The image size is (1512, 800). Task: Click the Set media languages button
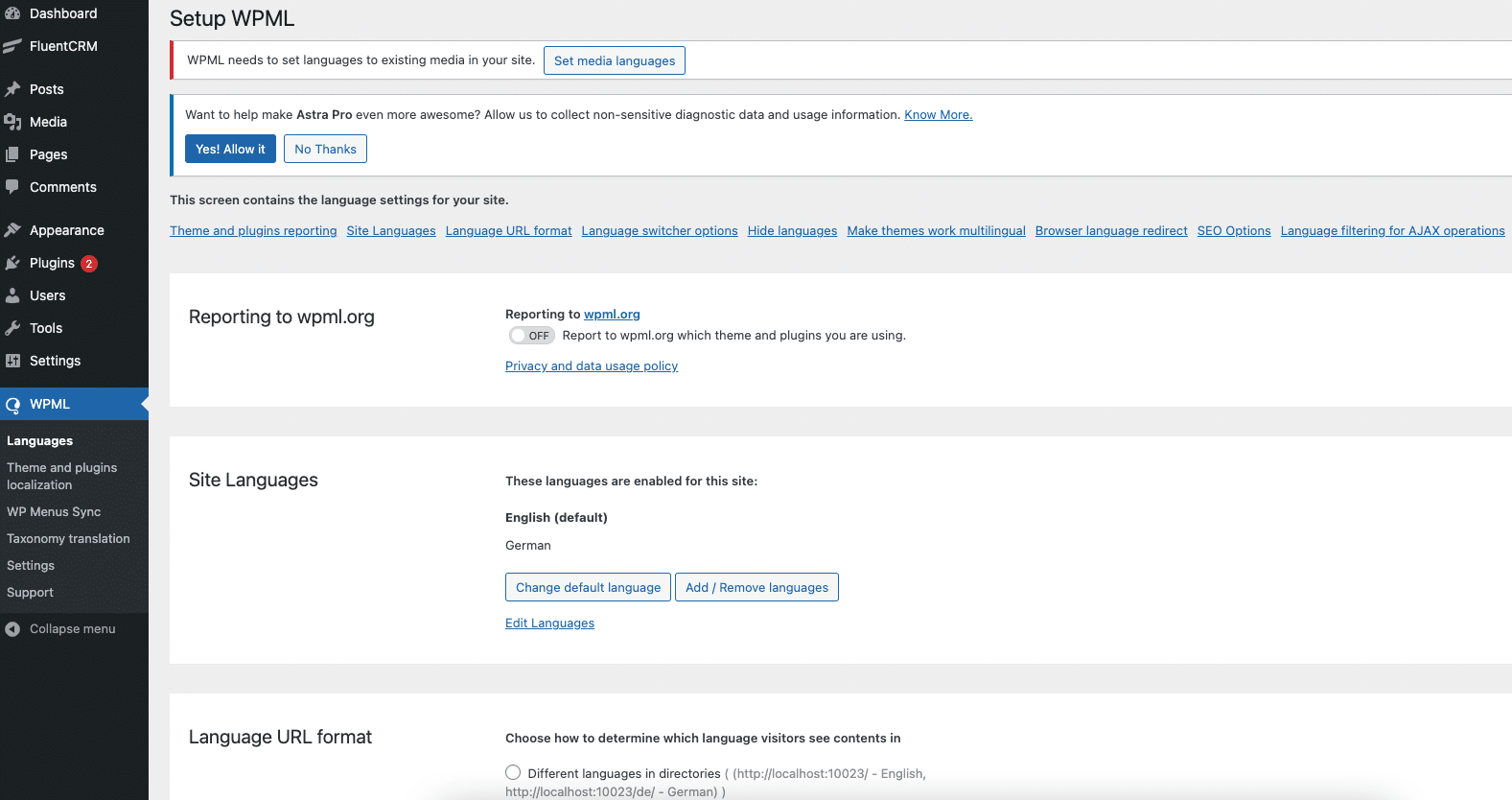[615, 60]
